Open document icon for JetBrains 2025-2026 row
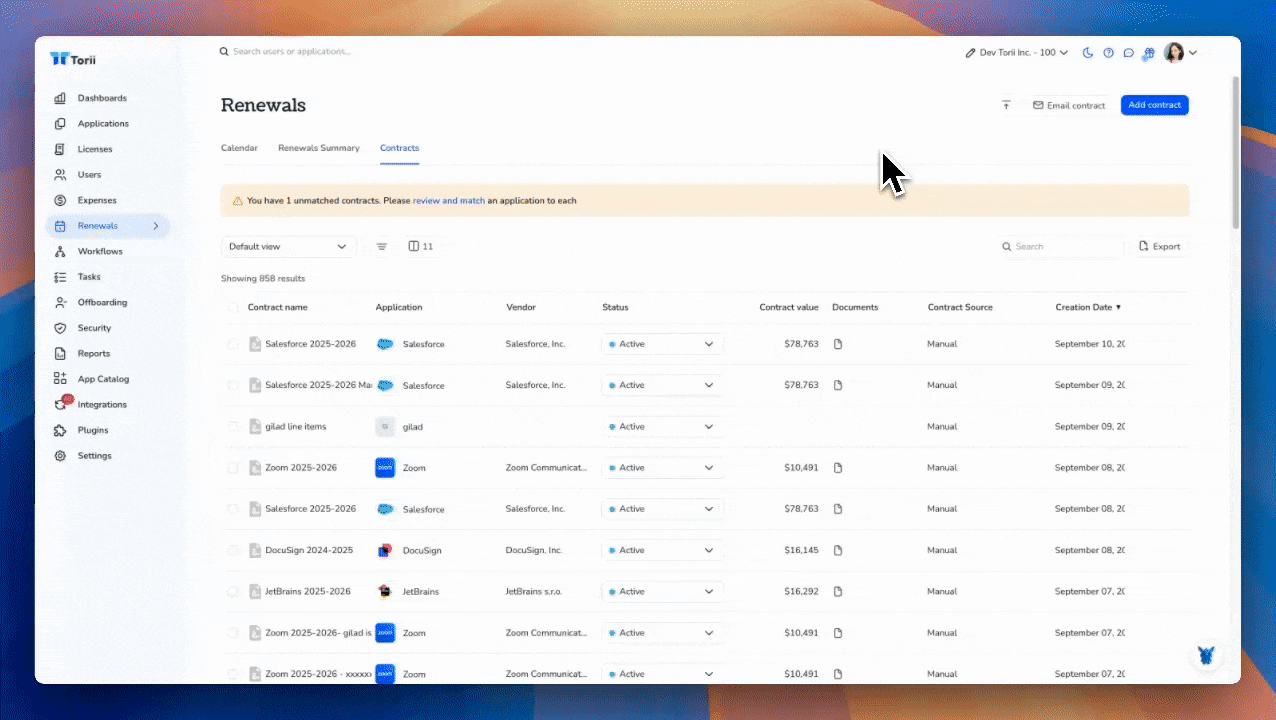The image size is (1276, 720). 838,592
